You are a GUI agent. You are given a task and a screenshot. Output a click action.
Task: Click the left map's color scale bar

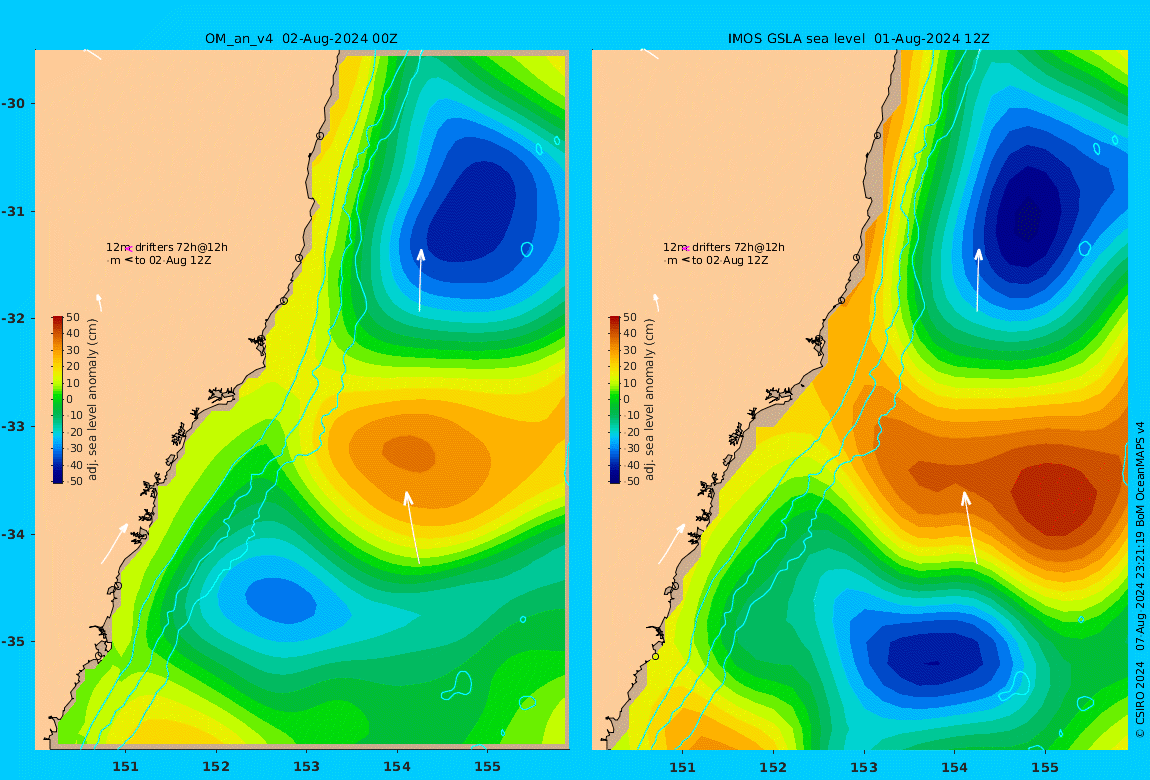click(x=58, y=400)
